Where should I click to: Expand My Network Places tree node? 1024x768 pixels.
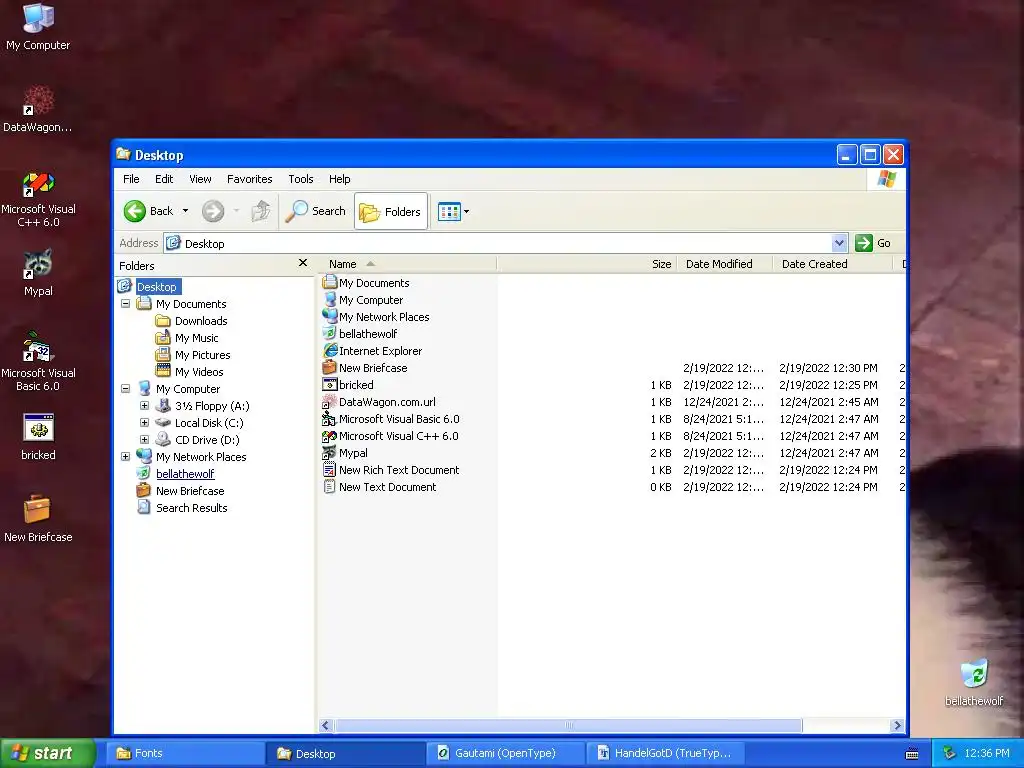(125, 456)
